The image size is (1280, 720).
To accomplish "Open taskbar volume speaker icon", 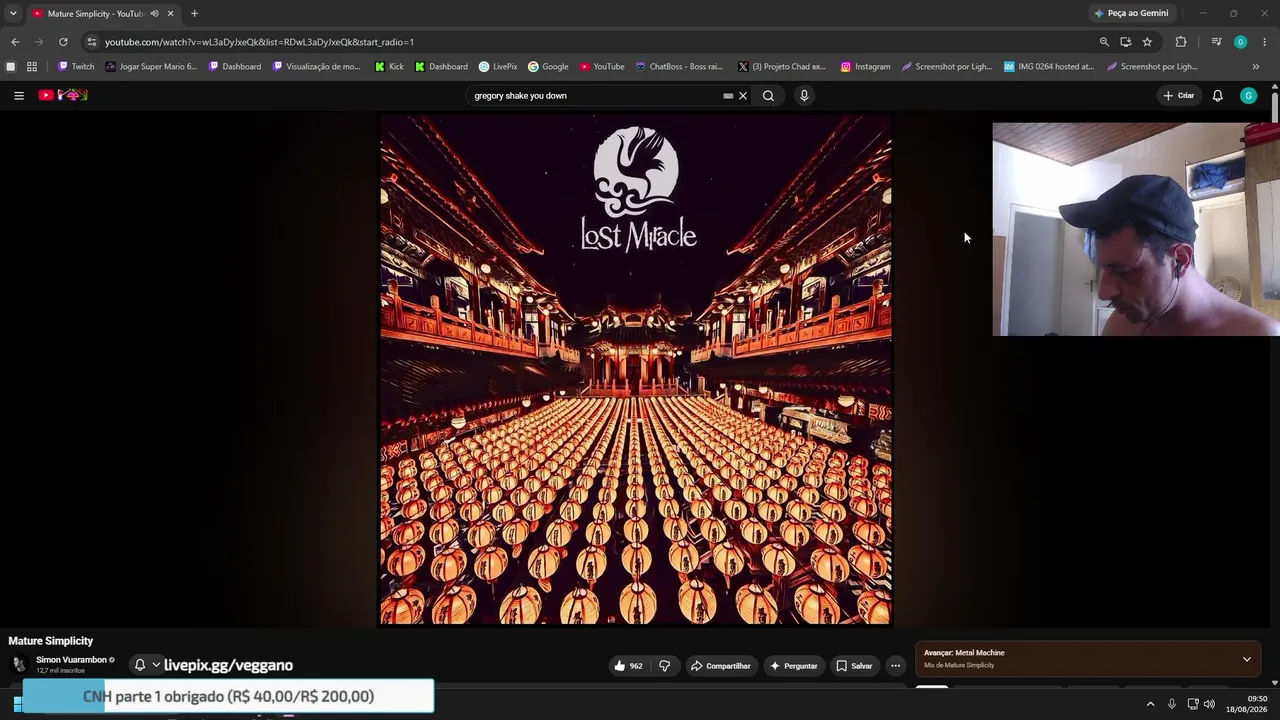I will (x=1209, y=704).
